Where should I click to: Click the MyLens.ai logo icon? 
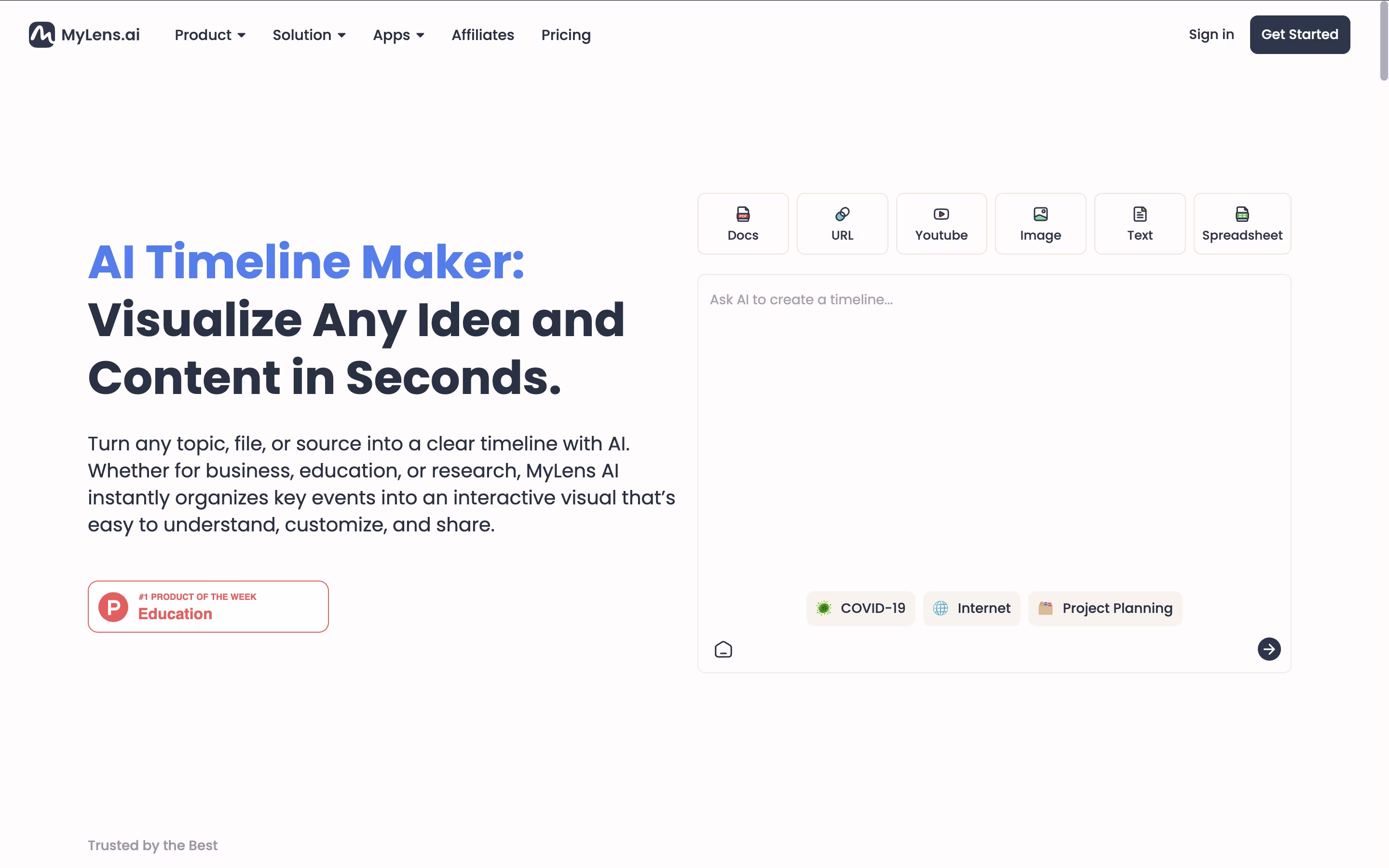(x=42, y=34)
